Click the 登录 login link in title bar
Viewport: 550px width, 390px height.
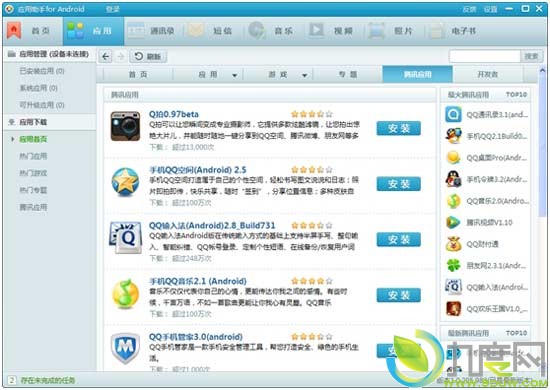click(x=113, y=9)
